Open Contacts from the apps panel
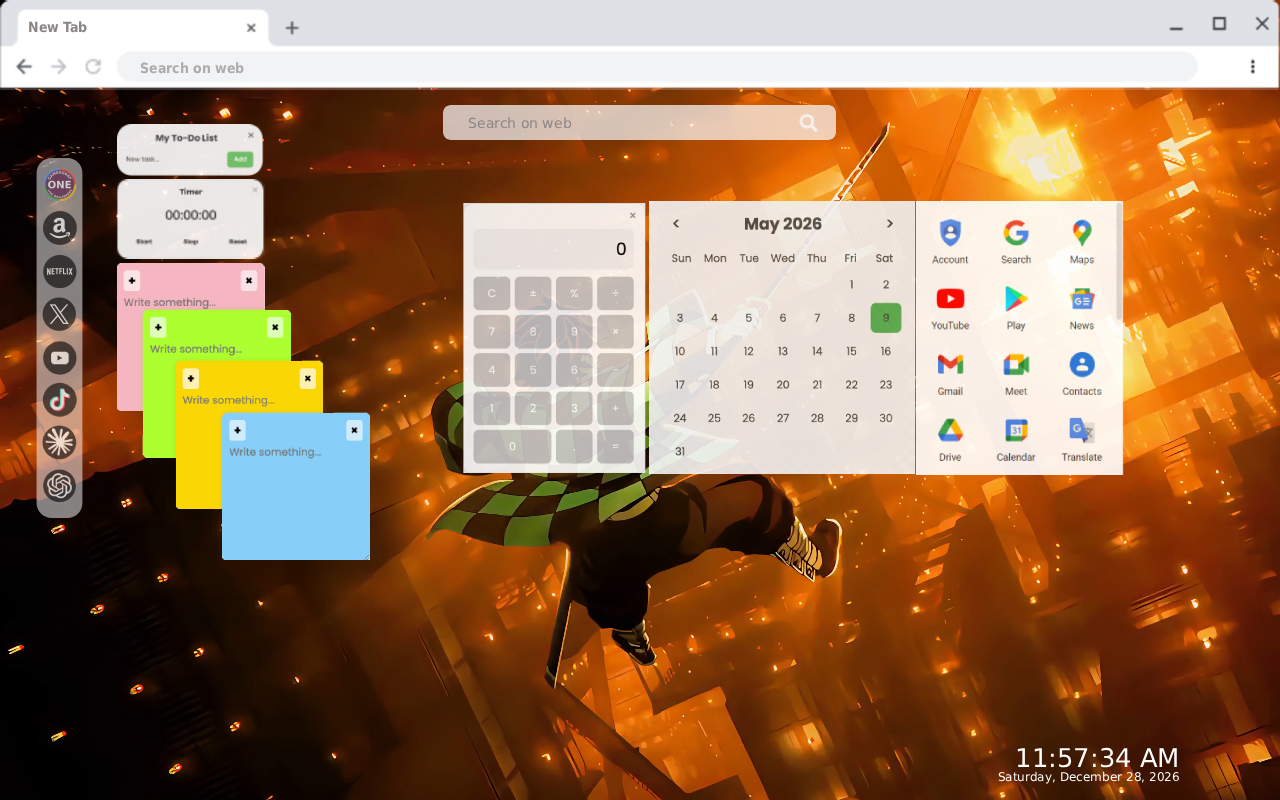The image size is (1280, 800). click(x=1082, y=373)
